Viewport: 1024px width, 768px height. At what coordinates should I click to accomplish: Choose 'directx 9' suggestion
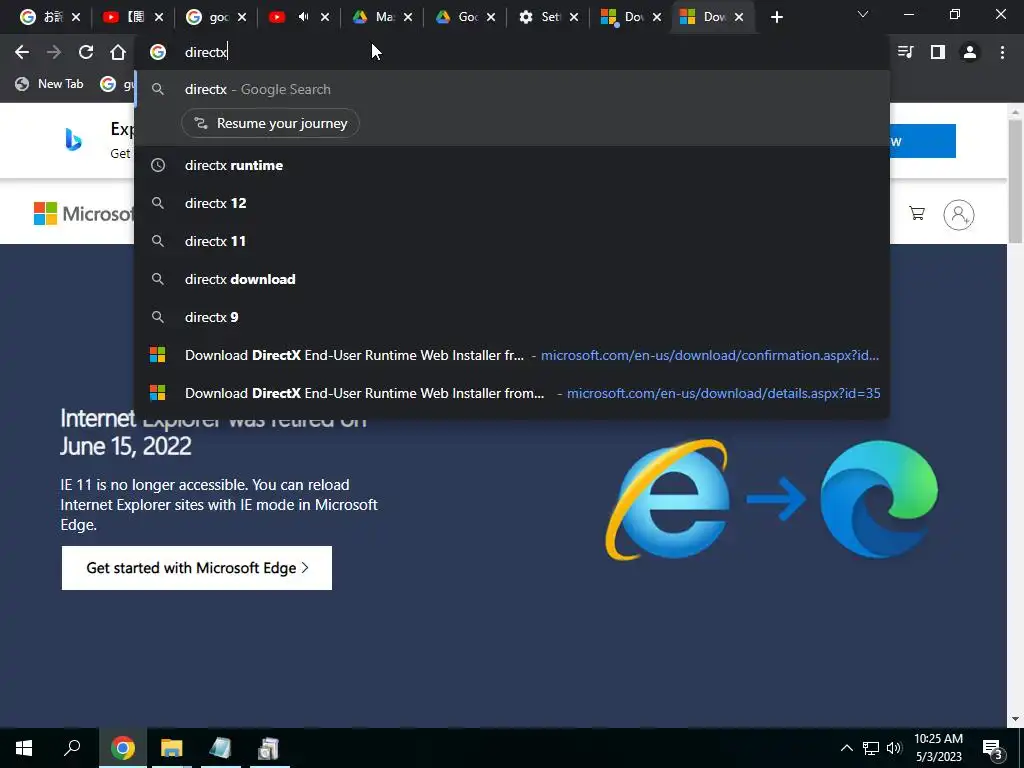pyautogui.click(x=511, y=317)
